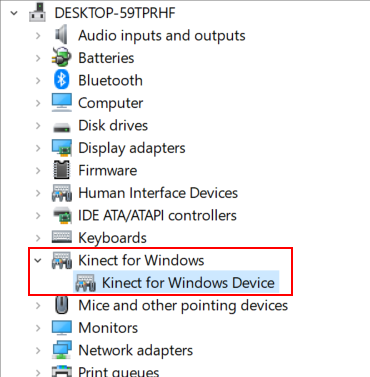
Task: Click the Firmware chip icon
Action: pos(62,170)
